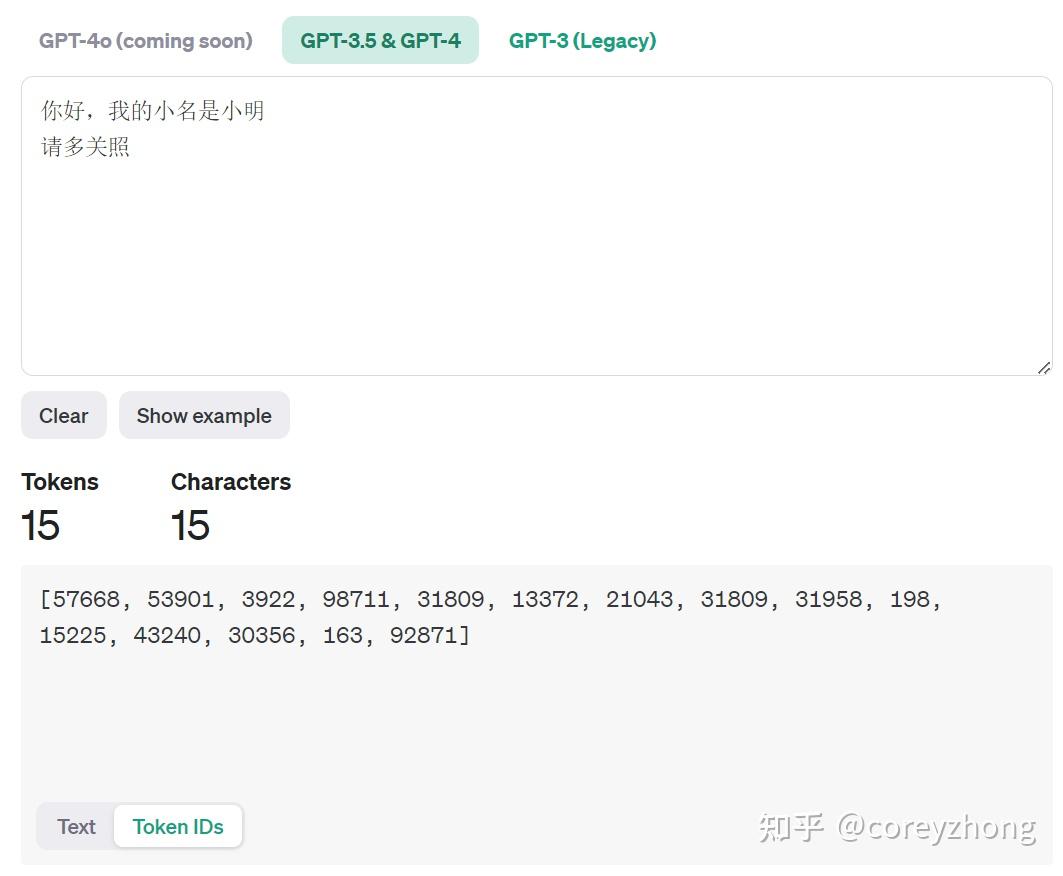Select the GPT-3.5 & GPT-4 tab
The height and width of the screenshot is (876, 1063).
click(x=380, y=41)
